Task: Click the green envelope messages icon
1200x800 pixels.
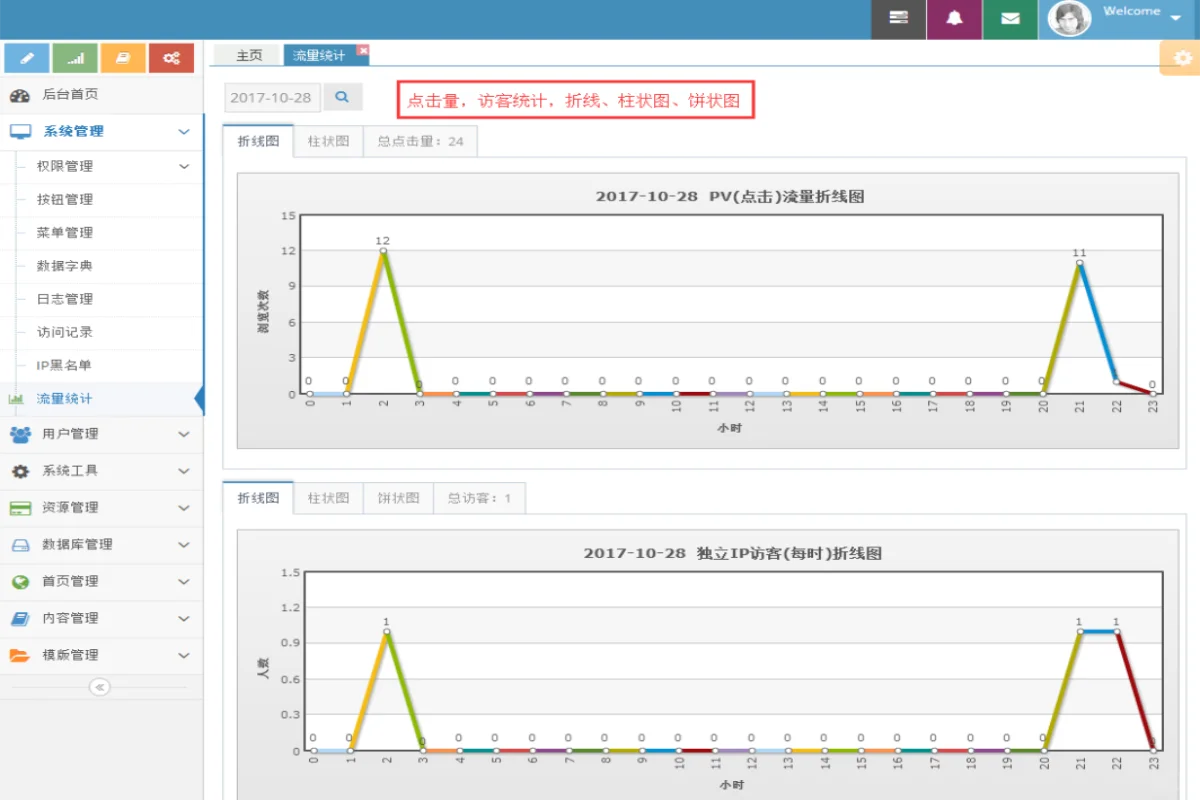Action: click(x=1010, y=19)
